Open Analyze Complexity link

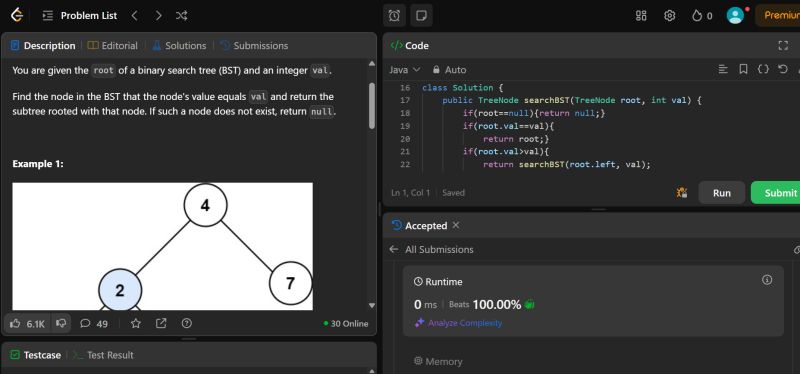pyautogui.click(x=458, y=323)
